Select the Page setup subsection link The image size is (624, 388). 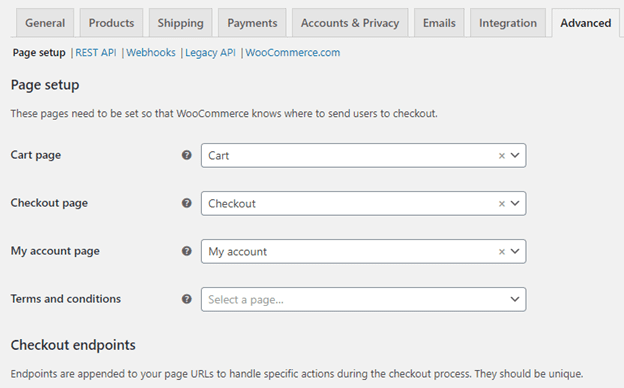39,53
